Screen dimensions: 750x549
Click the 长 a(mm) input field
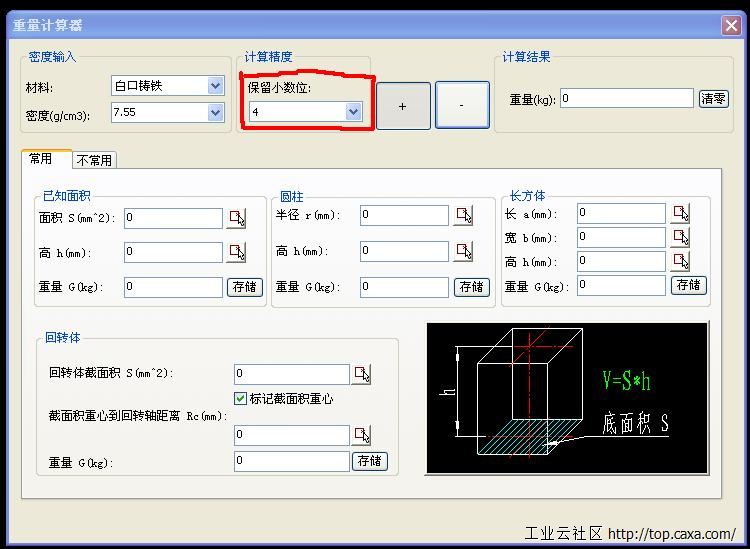coord(621,213)
